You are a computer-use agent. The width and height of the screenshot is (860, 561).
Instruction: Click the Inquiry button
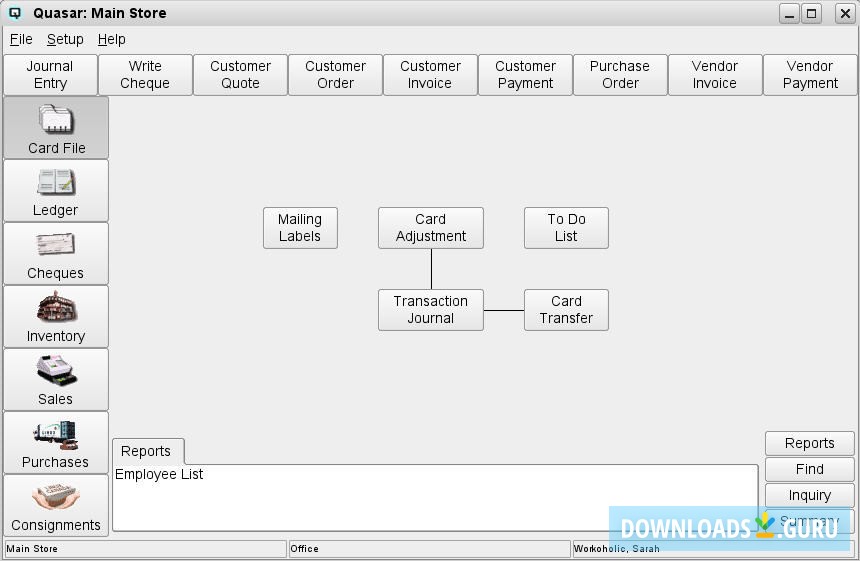[810, 495]
